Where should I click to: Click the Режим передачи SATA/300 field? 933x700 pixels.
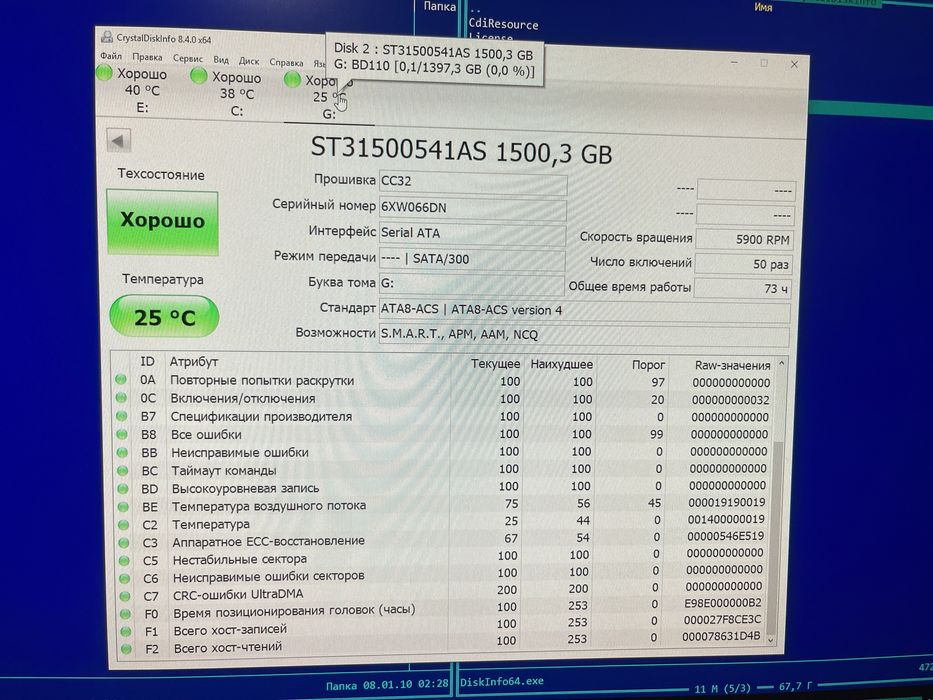coord(472,259)
